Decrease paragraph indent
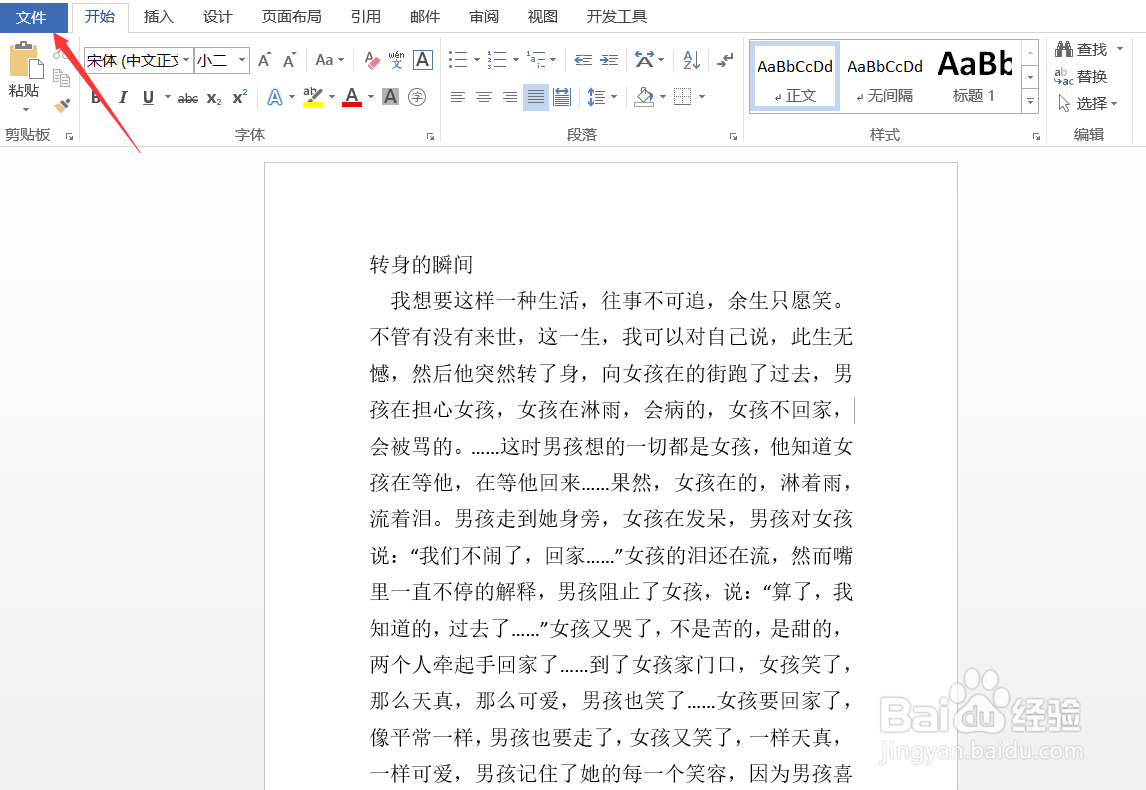Screen dimensions: 1146x790 tap(583, 60)
